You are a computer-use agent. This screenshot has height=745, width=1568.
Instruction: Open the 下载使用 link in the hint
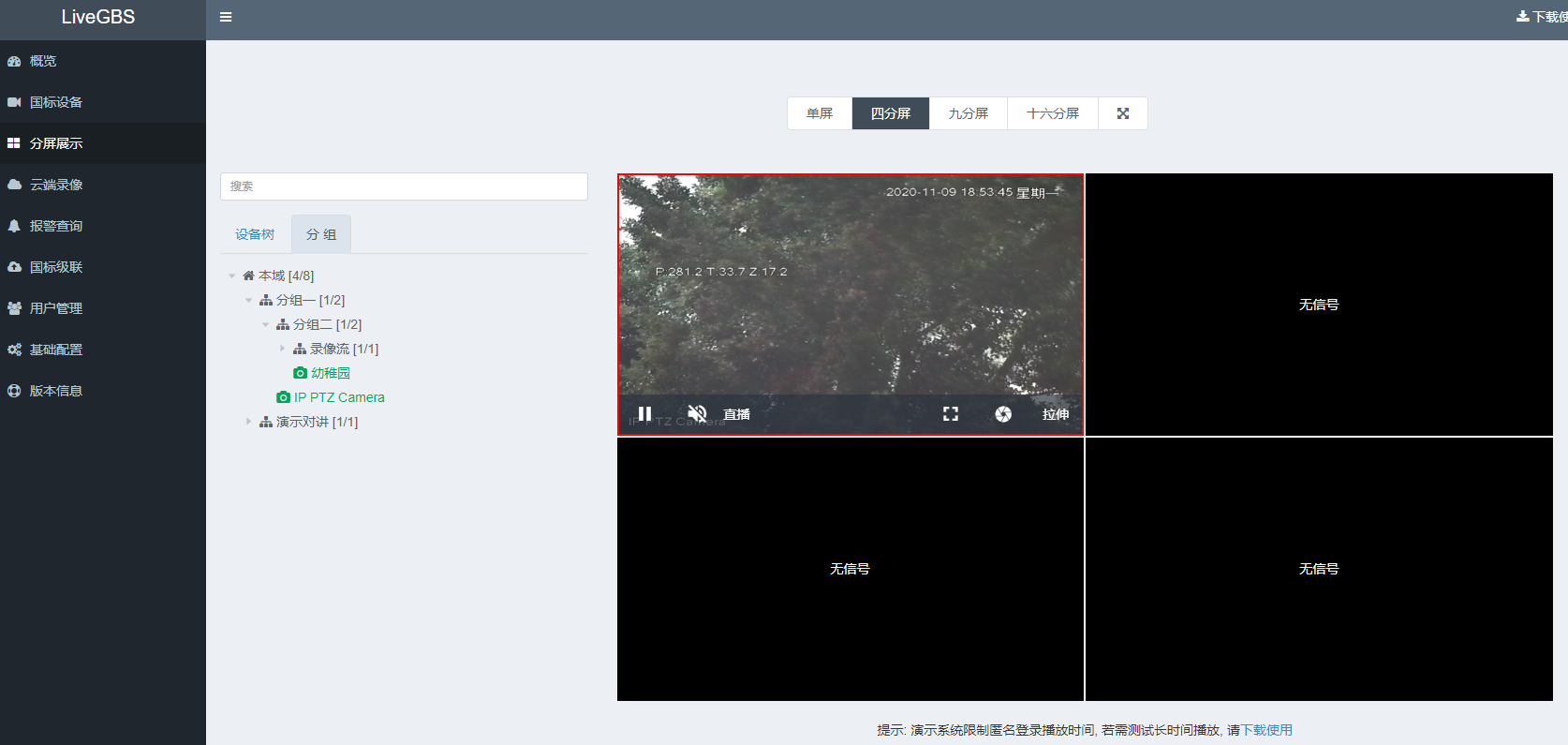point(1266,730)
